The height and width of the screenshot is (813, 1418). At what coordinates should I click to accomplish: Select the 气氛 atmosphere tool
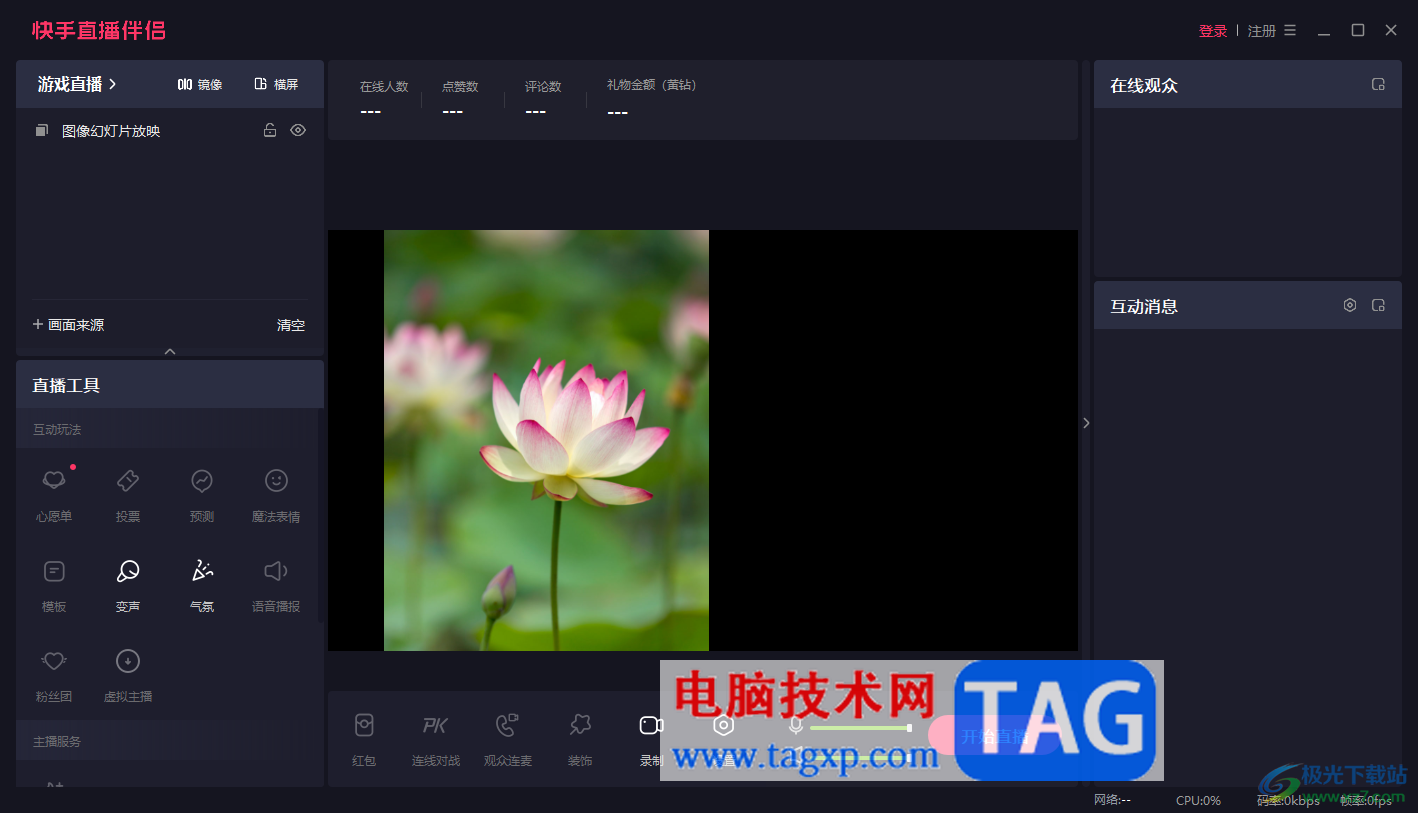click(202, 584)
